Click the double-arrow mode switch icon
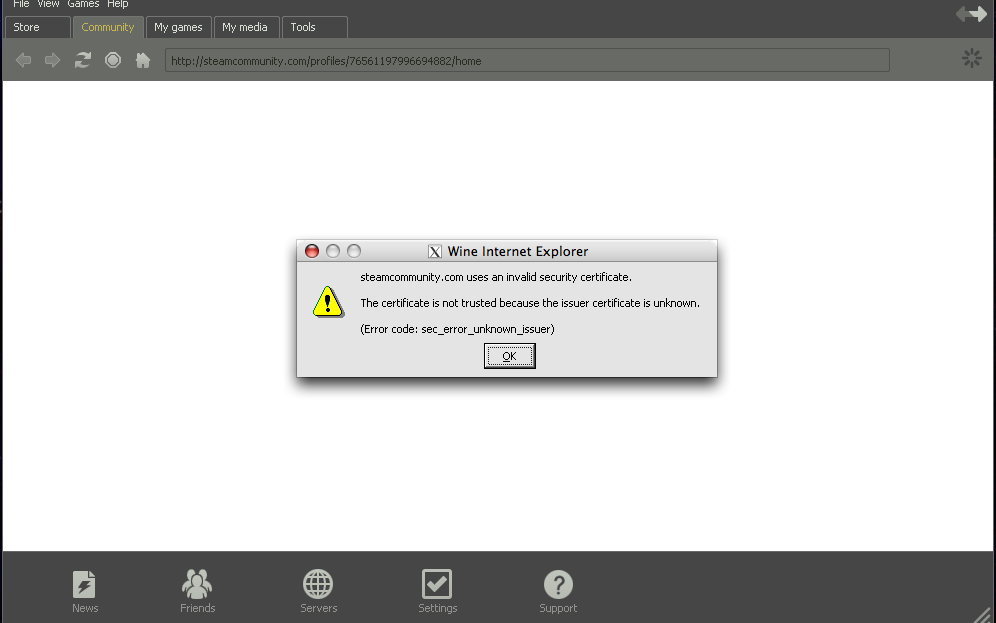The height and width of the screenshot is (623, 996). 971,14
